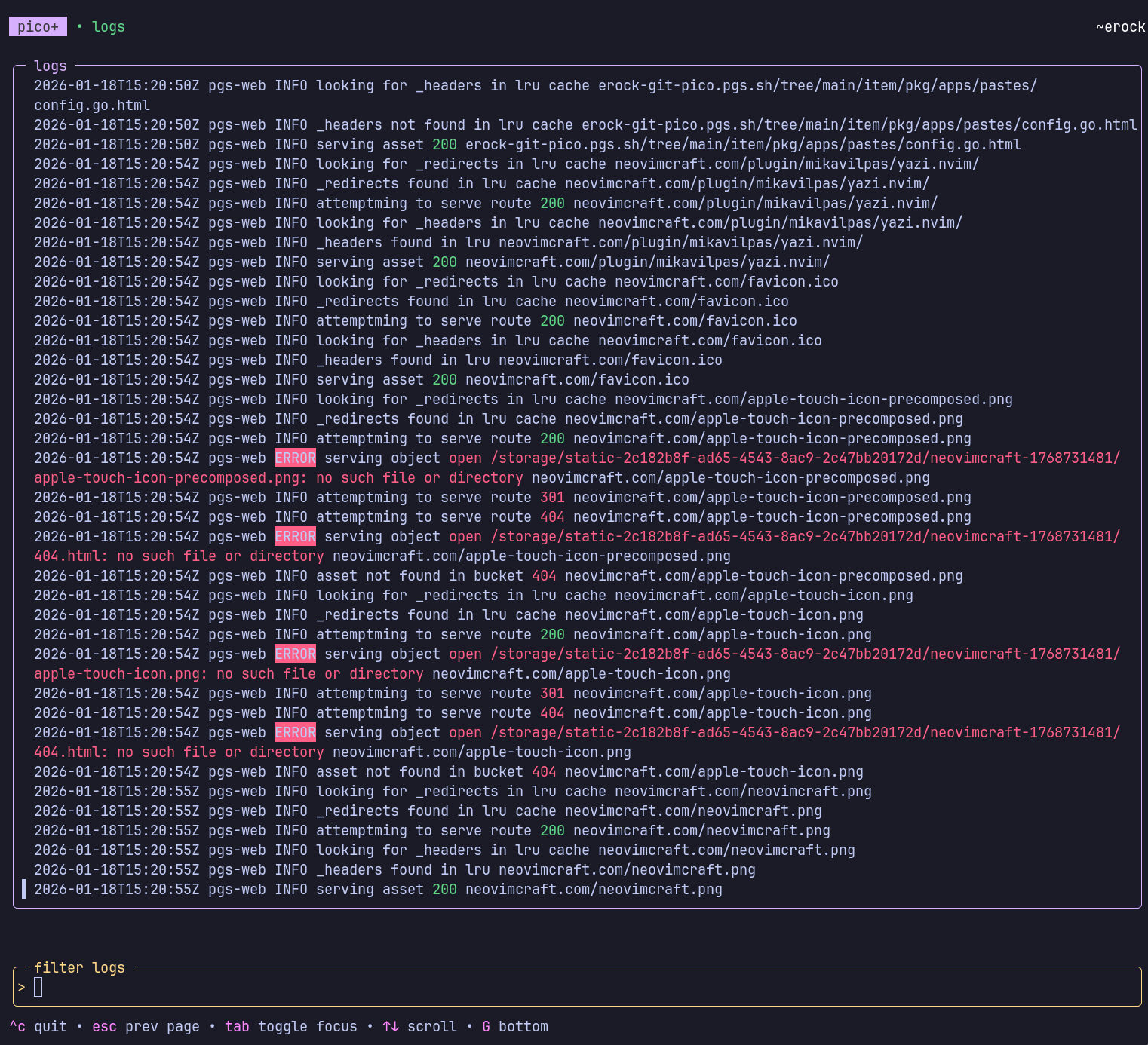1148x1045 pixels.
Task: Select 301 status on apple-touch-icon-precomposed.png route line
Action: (x=552, y=498)
